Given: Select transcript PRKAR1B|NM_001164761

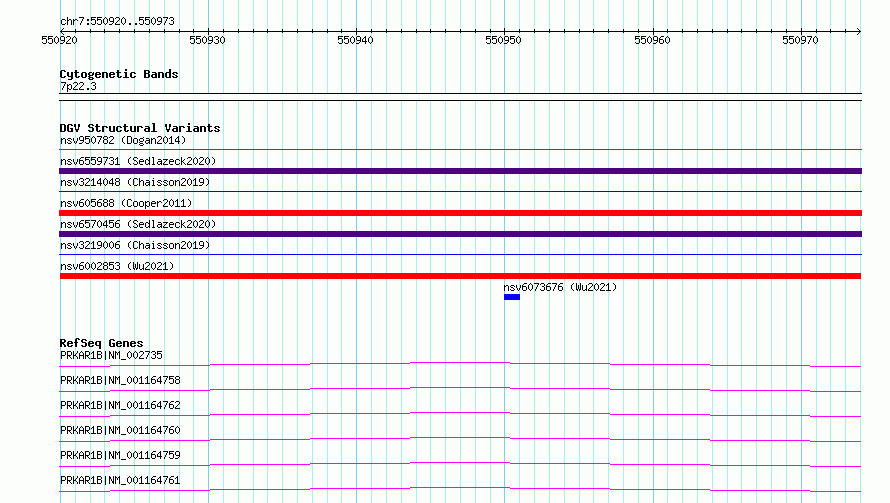Looking at the screenshot, I should (120, 480).
